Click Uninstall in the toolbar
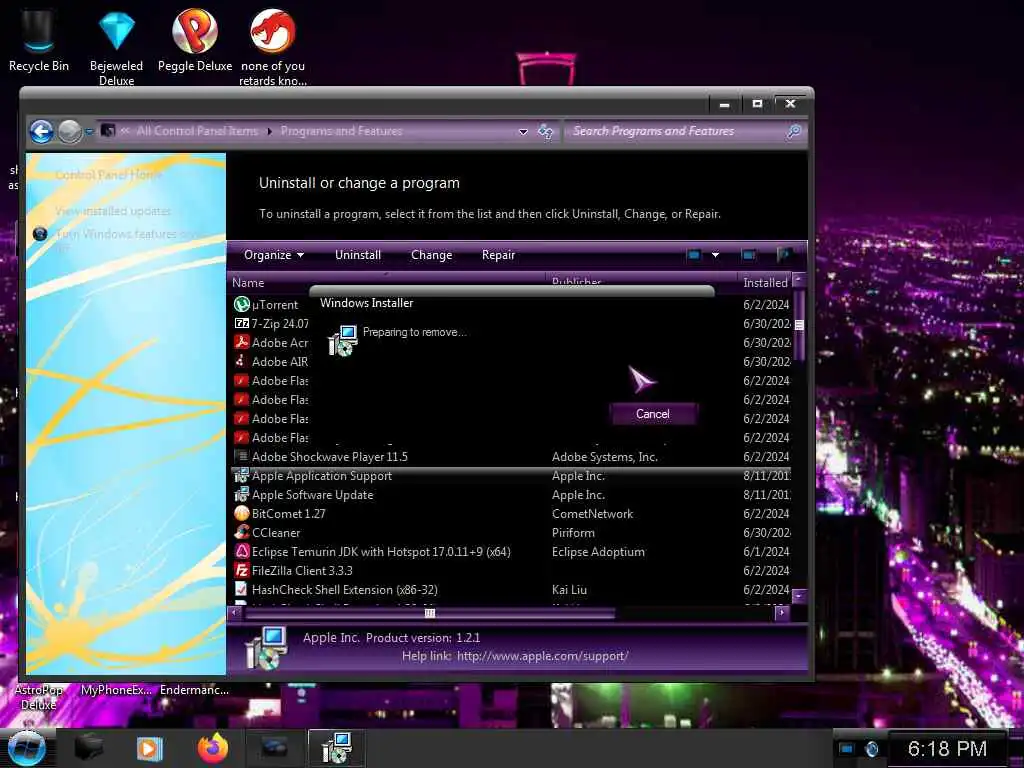This screenshot has height=768, width=1024. (358, 255)
